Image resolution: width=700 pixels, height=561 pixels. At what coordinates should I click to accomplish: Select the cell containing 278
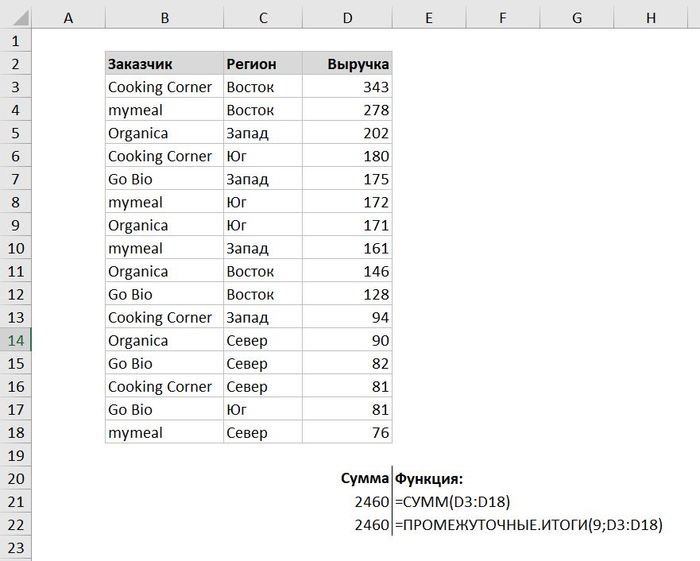347,110
